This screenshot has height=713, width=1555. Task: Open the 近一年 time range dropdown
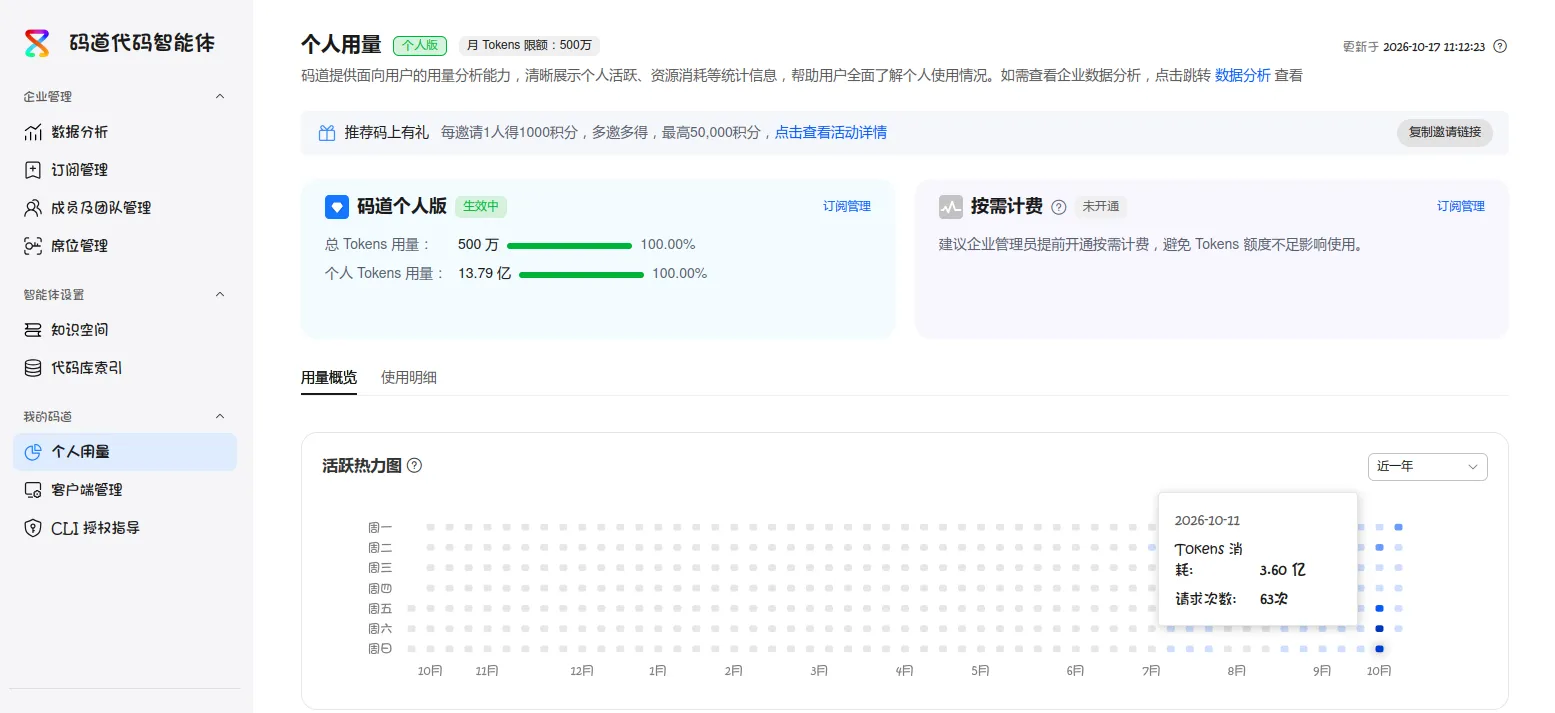click(x=1427, y=467)
